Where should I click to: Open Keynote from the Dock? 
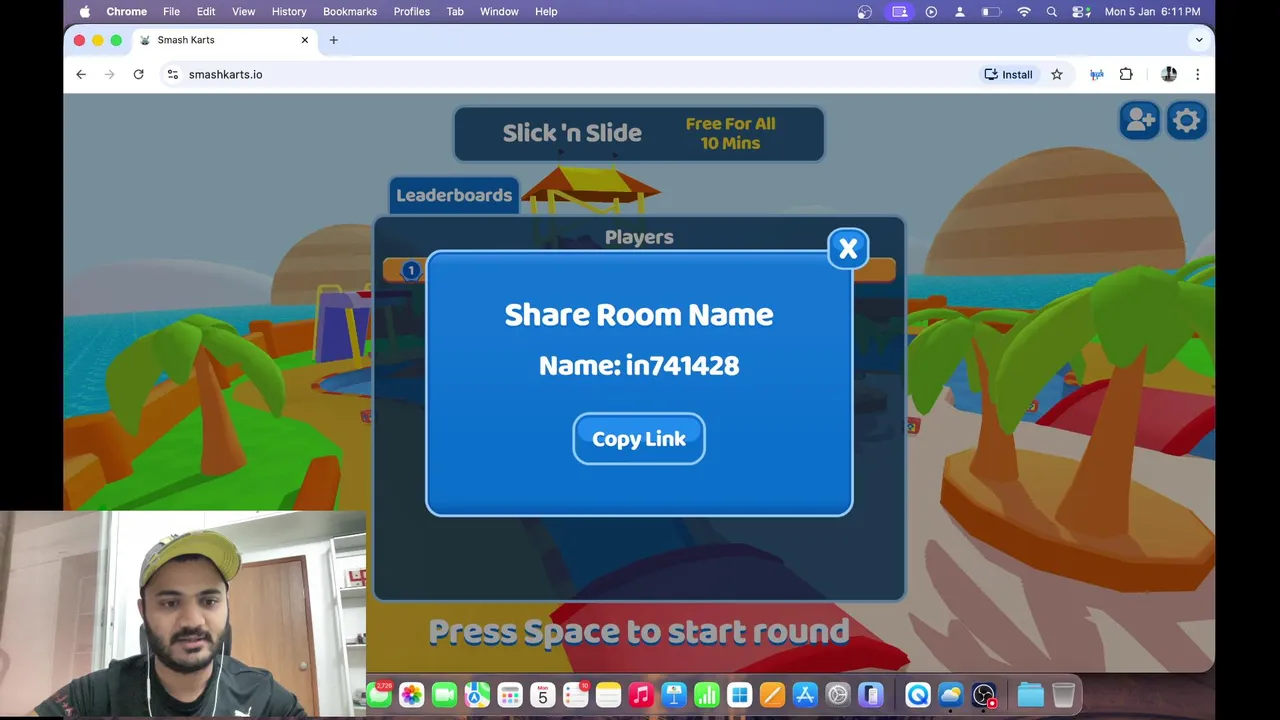[674, 695]
